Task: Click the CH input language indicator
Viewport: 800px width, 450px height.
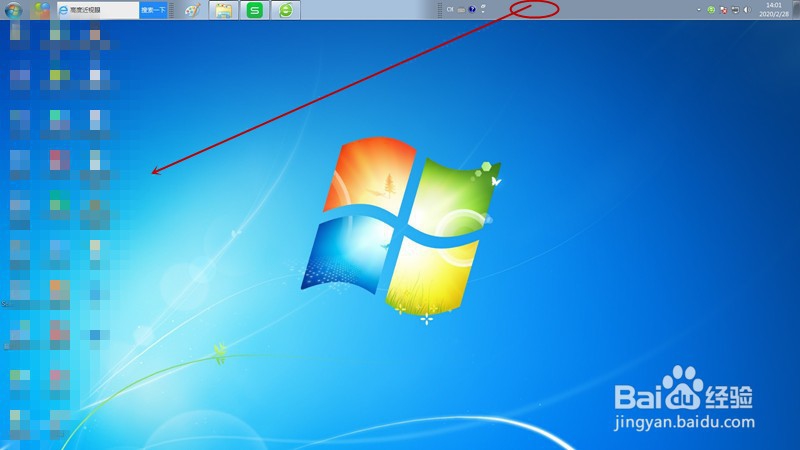Action: click(x=450, y=9)
